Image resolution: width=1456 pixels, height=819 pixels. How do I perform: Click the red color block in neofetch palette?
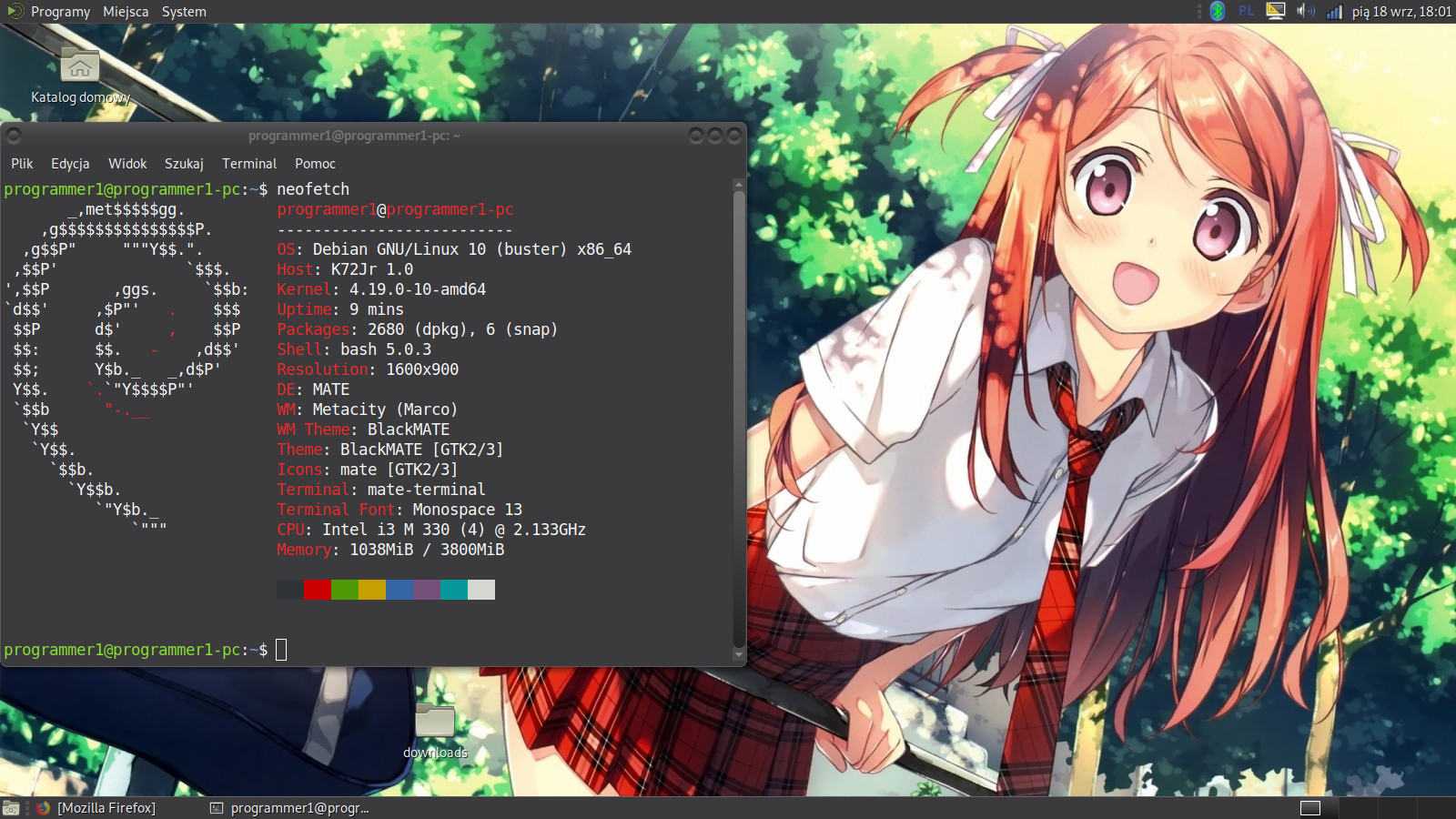click(318, 590)
